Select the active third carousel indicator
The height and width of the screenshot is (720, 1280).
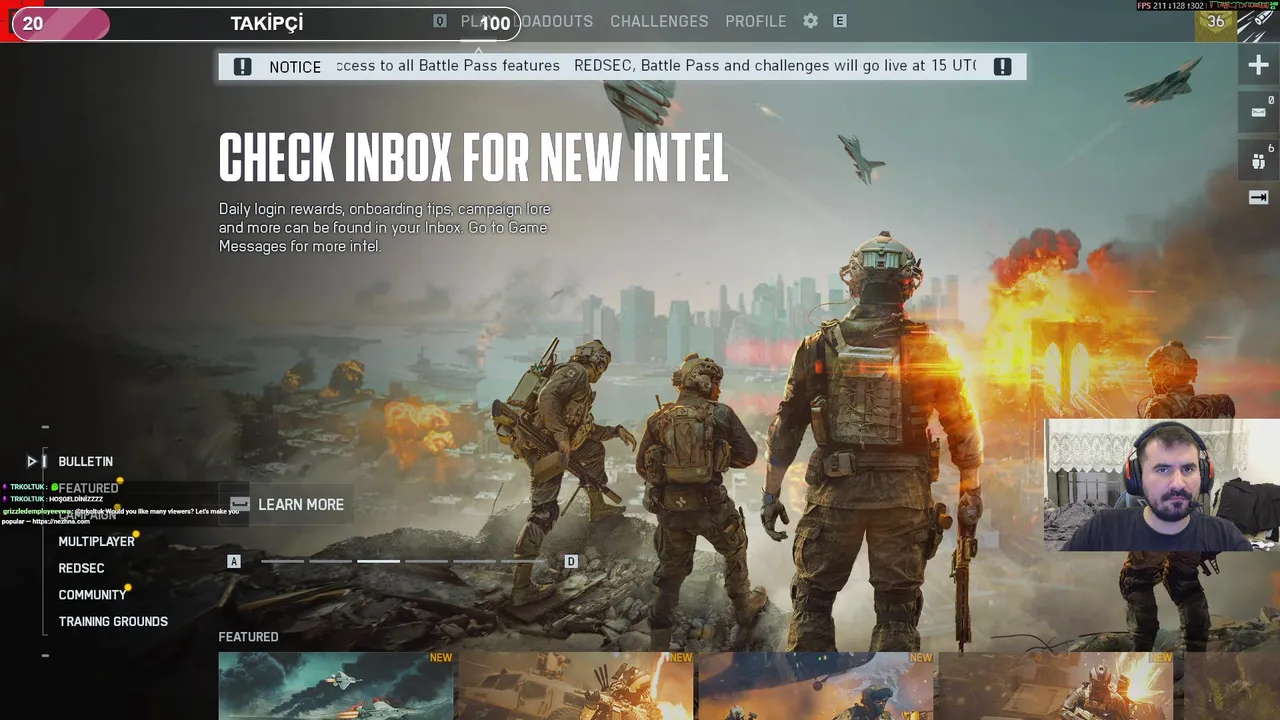click(379, 562)
